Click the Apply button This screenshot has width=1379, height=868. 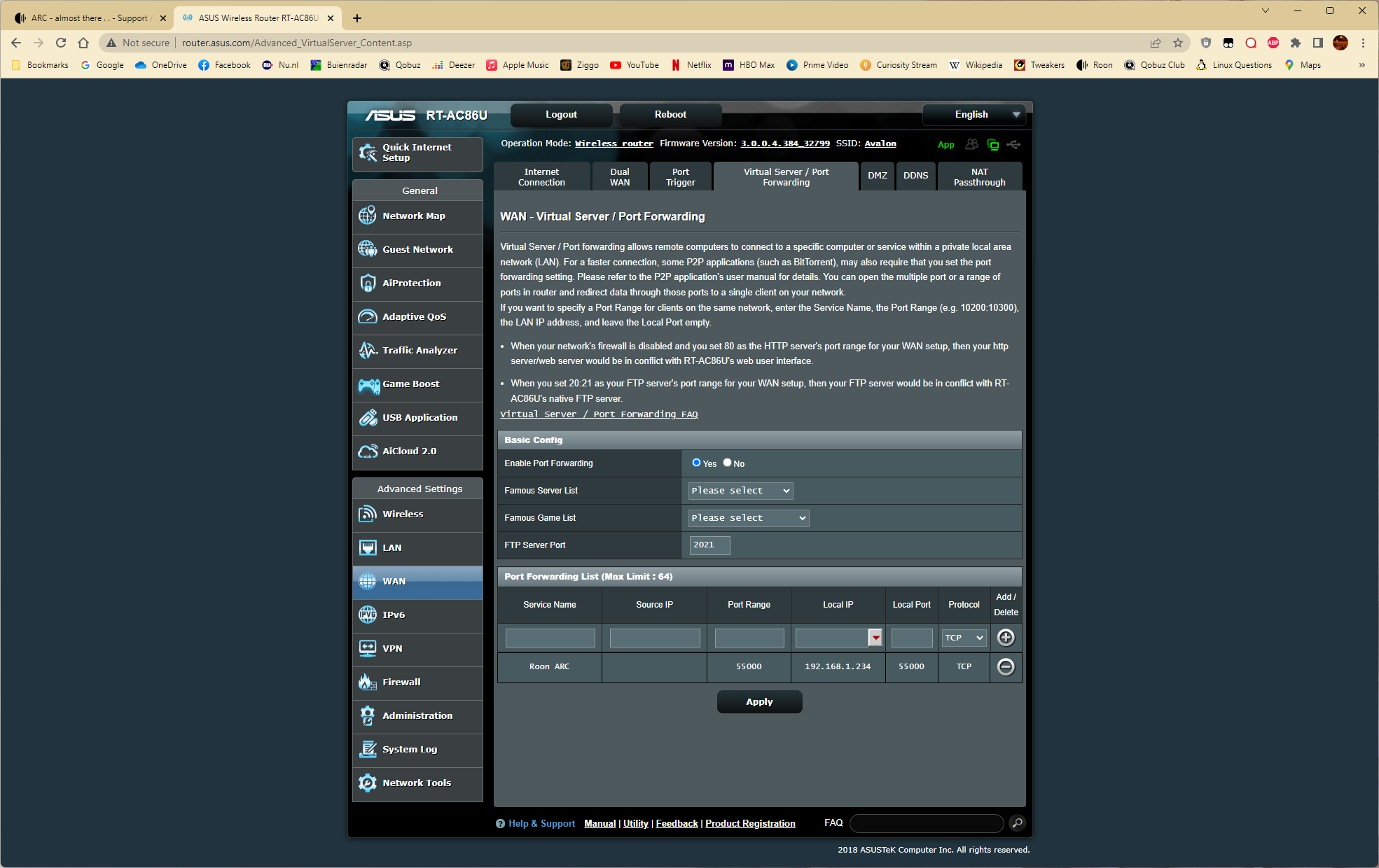(759, 702)
